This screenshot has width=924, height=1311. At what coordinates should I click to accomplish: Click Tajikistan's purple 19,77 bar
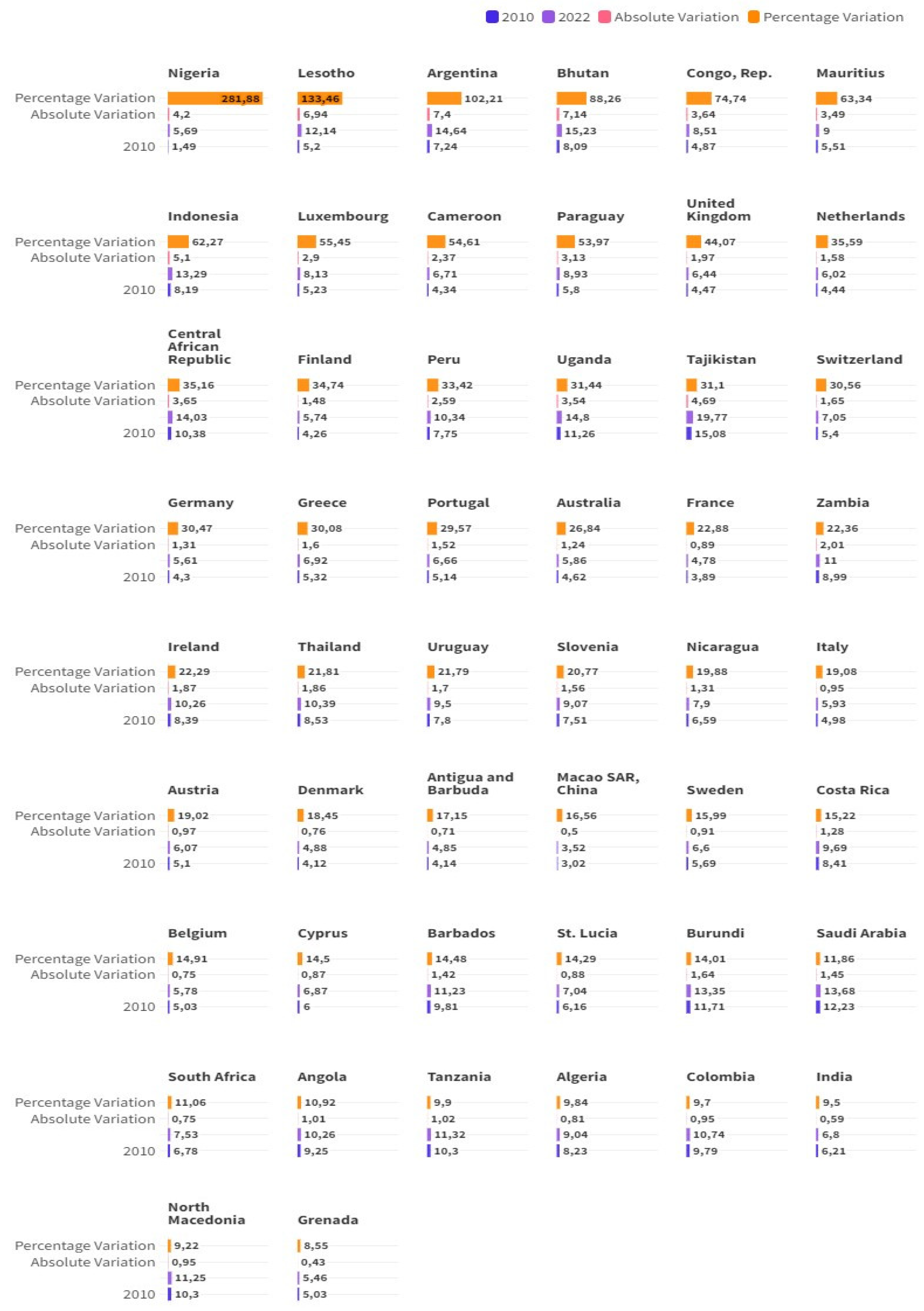click(x=689, y=417)
